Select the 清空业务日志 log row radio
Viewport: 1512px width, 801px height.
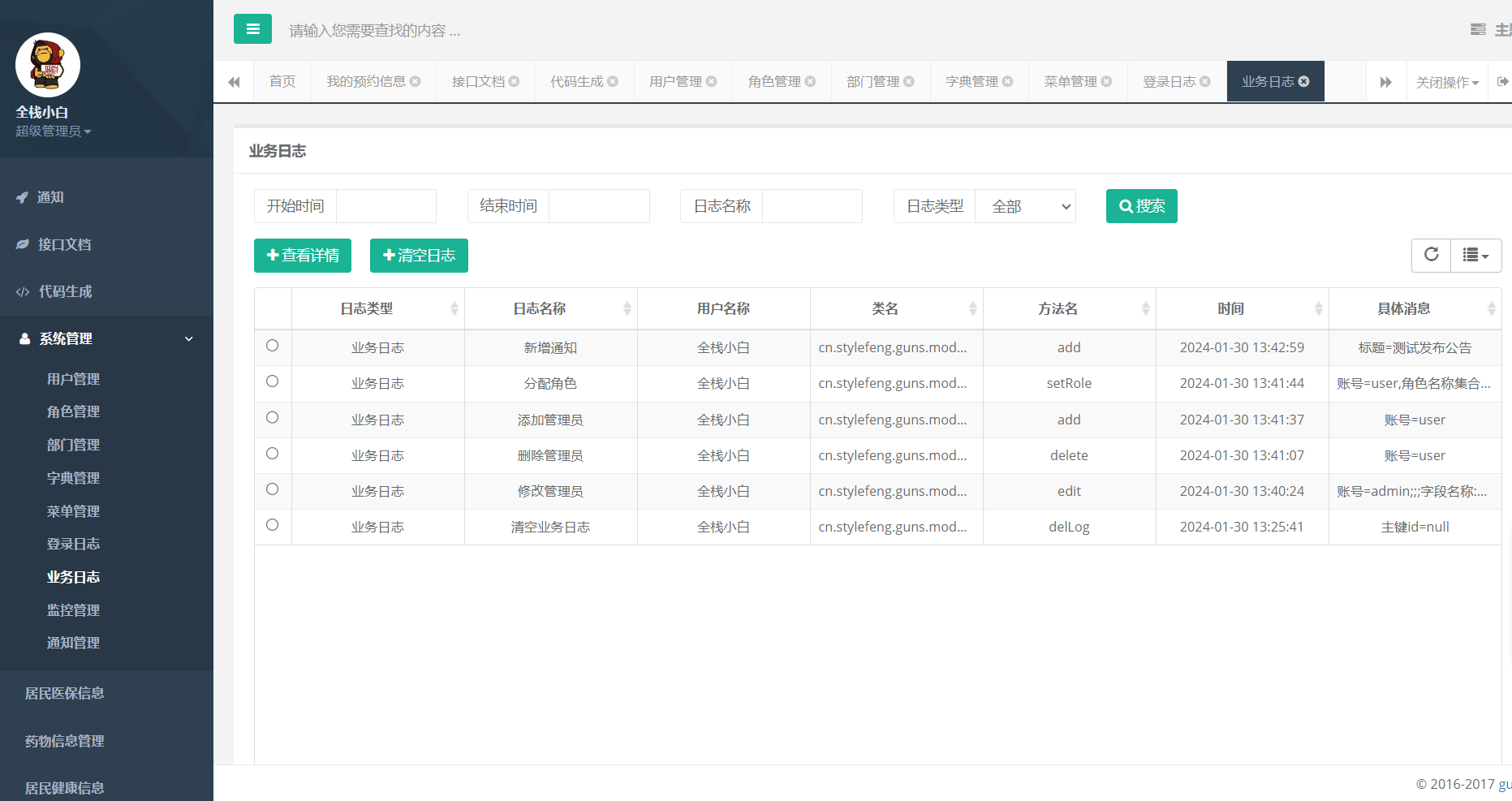pyautogui.click(x=273, y=525)
